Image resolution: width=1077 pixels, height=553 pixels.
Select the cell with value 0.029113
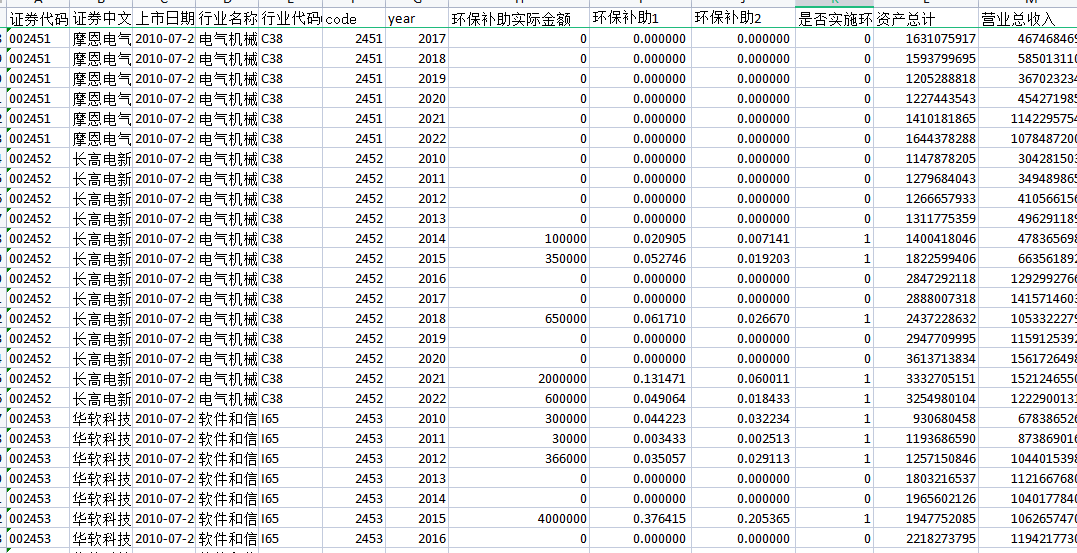[744, 458]
